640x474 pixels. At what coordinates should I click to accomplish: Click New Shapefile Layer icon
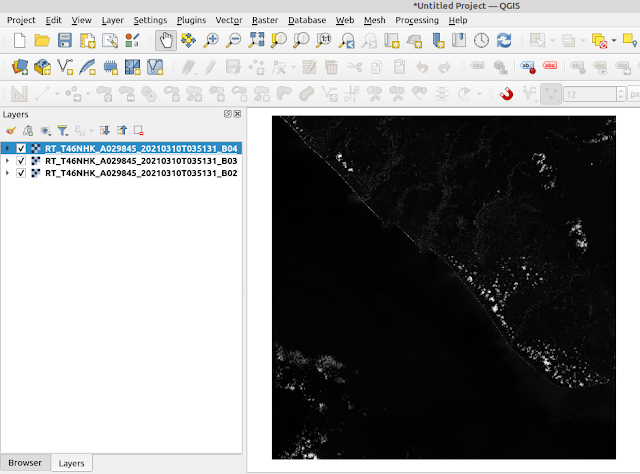pos(65,67)
